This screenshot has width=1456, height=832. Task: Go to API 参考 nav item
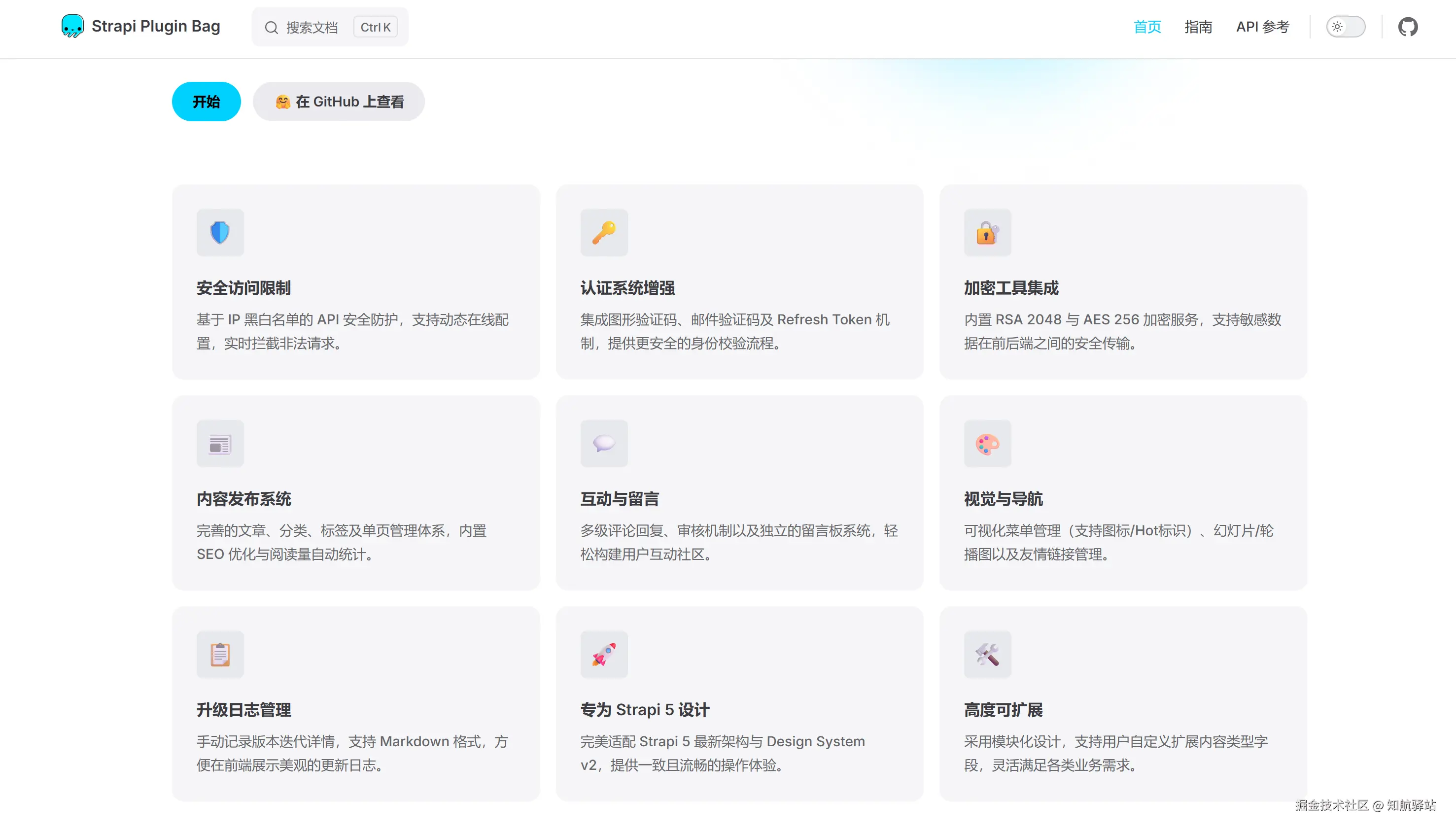click(1262, 27)
